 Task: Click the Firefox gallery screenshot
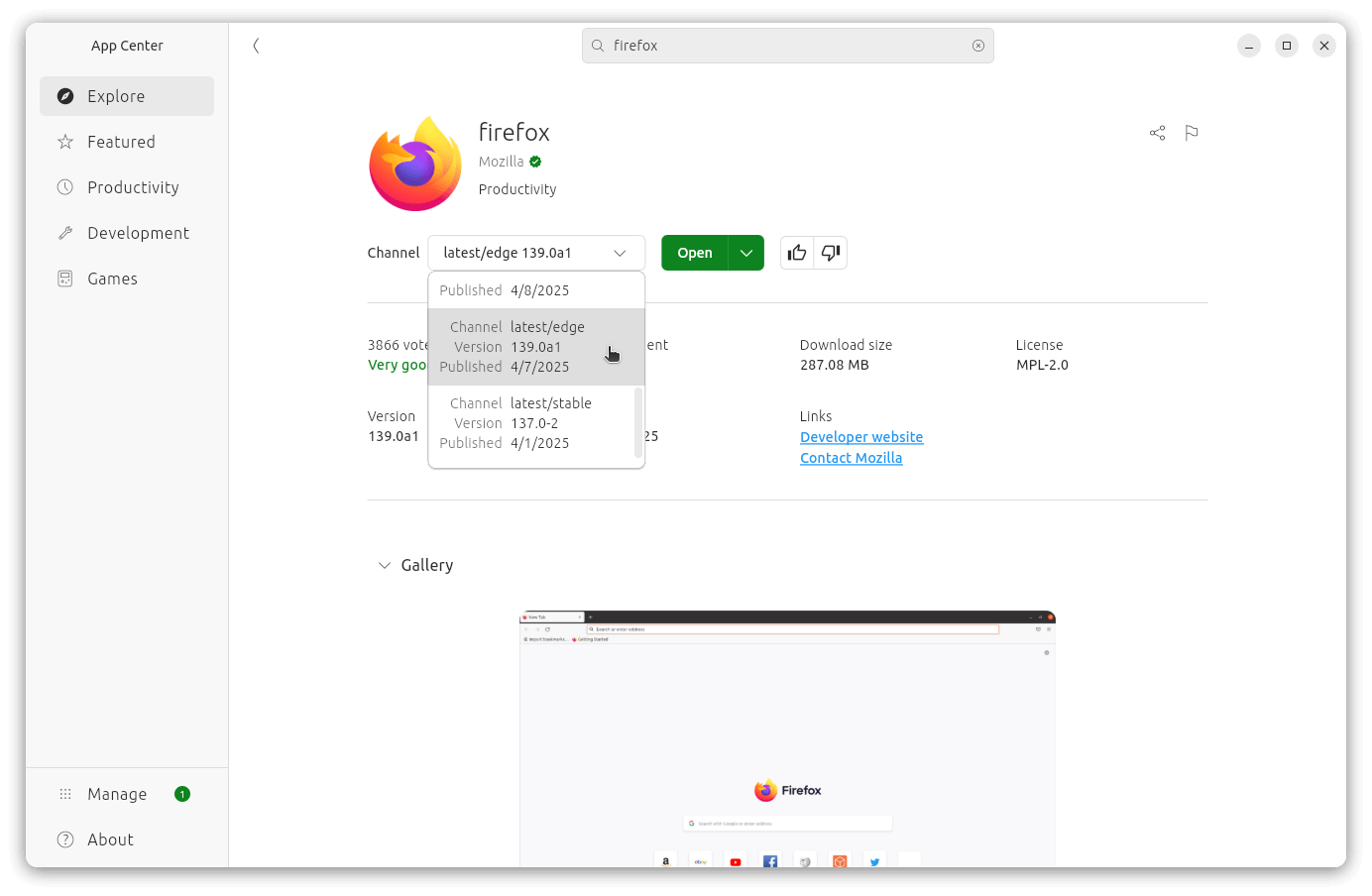click(786, 738)
